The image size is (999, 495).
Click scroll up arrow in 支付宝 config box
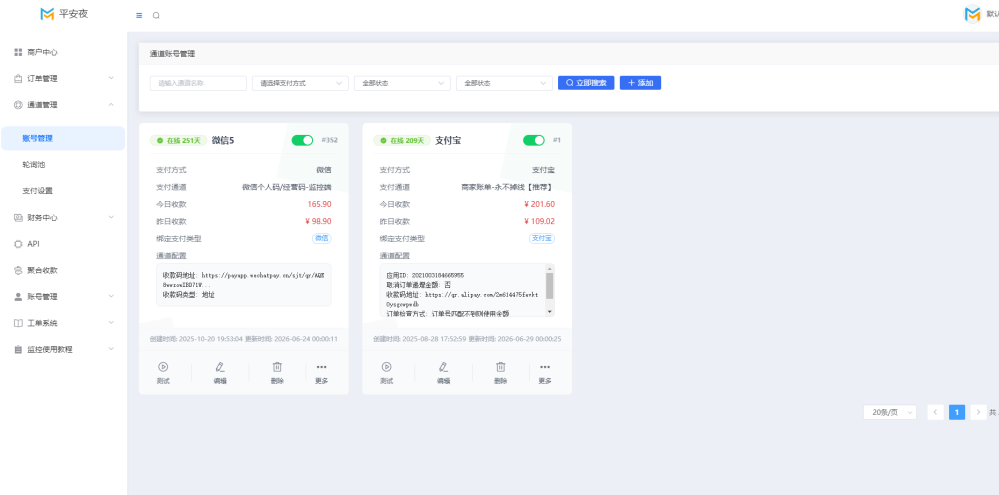click(550, 269)
